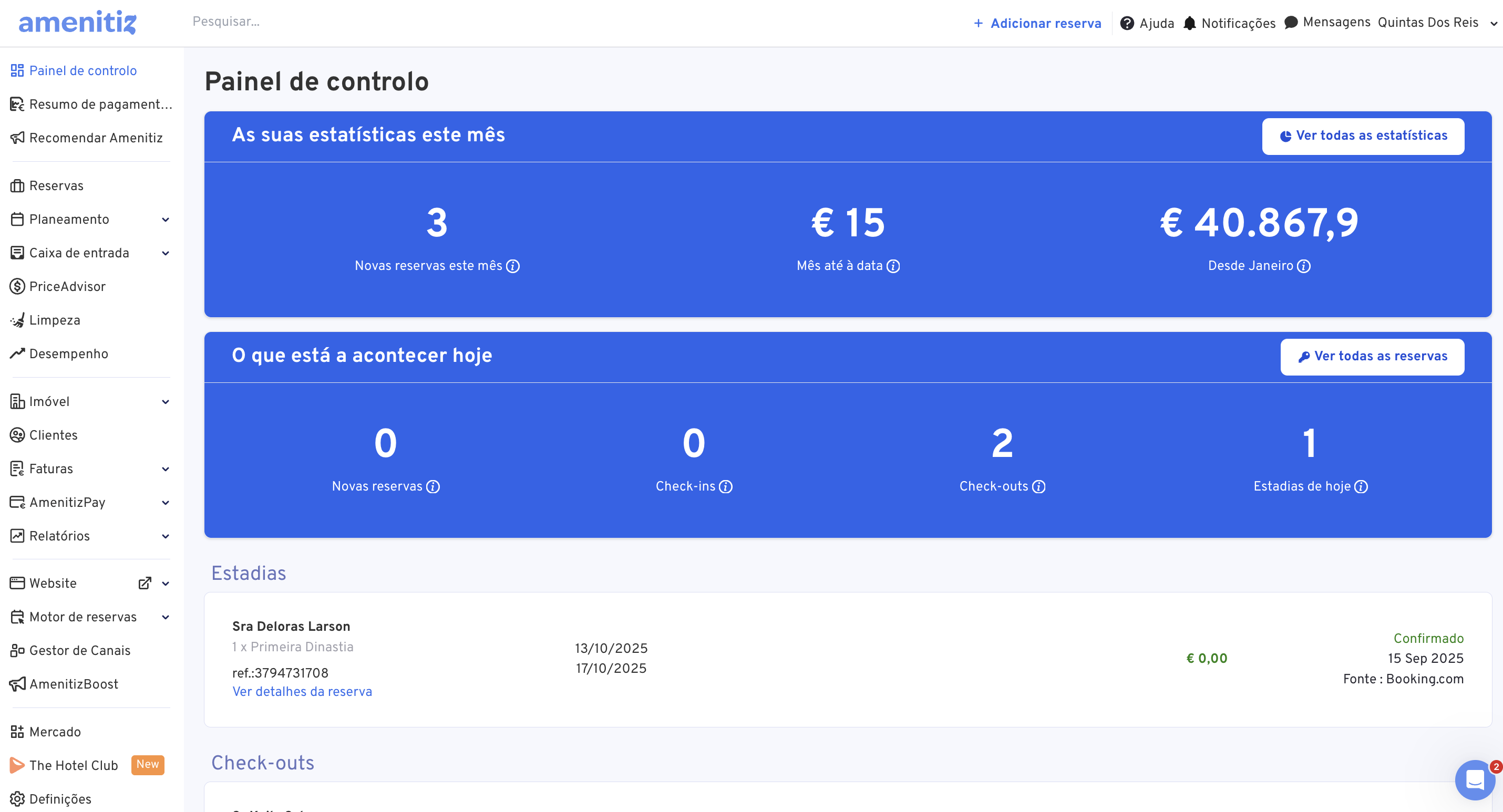The height and width of the screenshot is (812, 1503).
Task: Click the amenitiz logo
Action: pos(78,23)
